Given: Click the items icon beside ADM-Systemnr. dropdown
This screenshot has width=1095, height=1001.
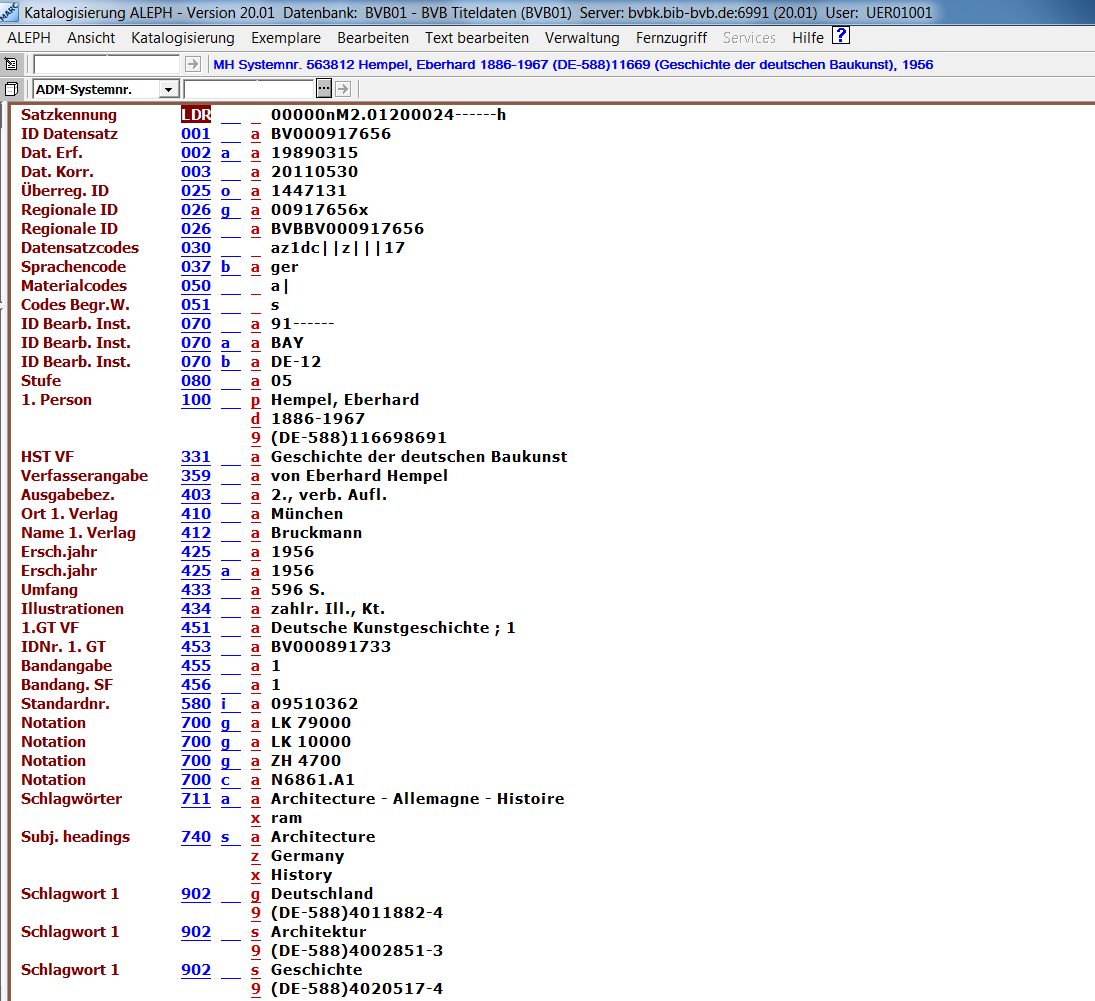Looking at the screenshot, I should click(11, 89).
